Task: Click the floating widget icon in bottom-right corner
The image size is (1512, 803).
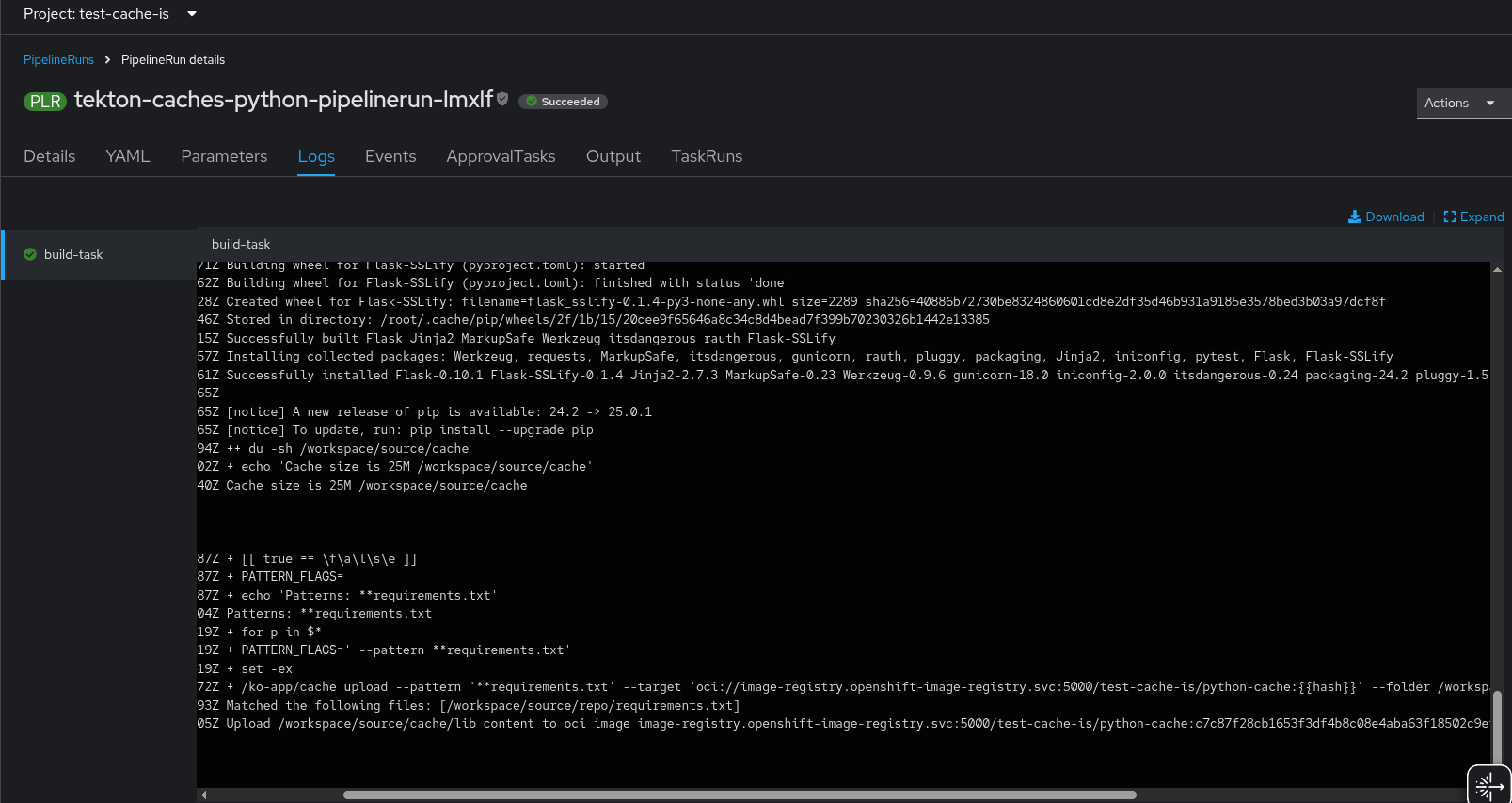Action: (1488, 785)
